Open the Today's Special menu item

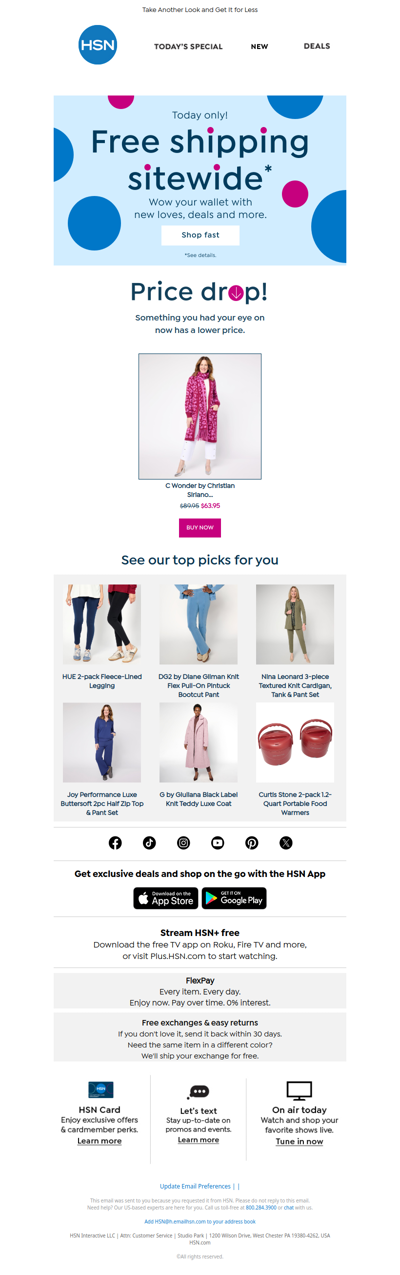(188, 47)
